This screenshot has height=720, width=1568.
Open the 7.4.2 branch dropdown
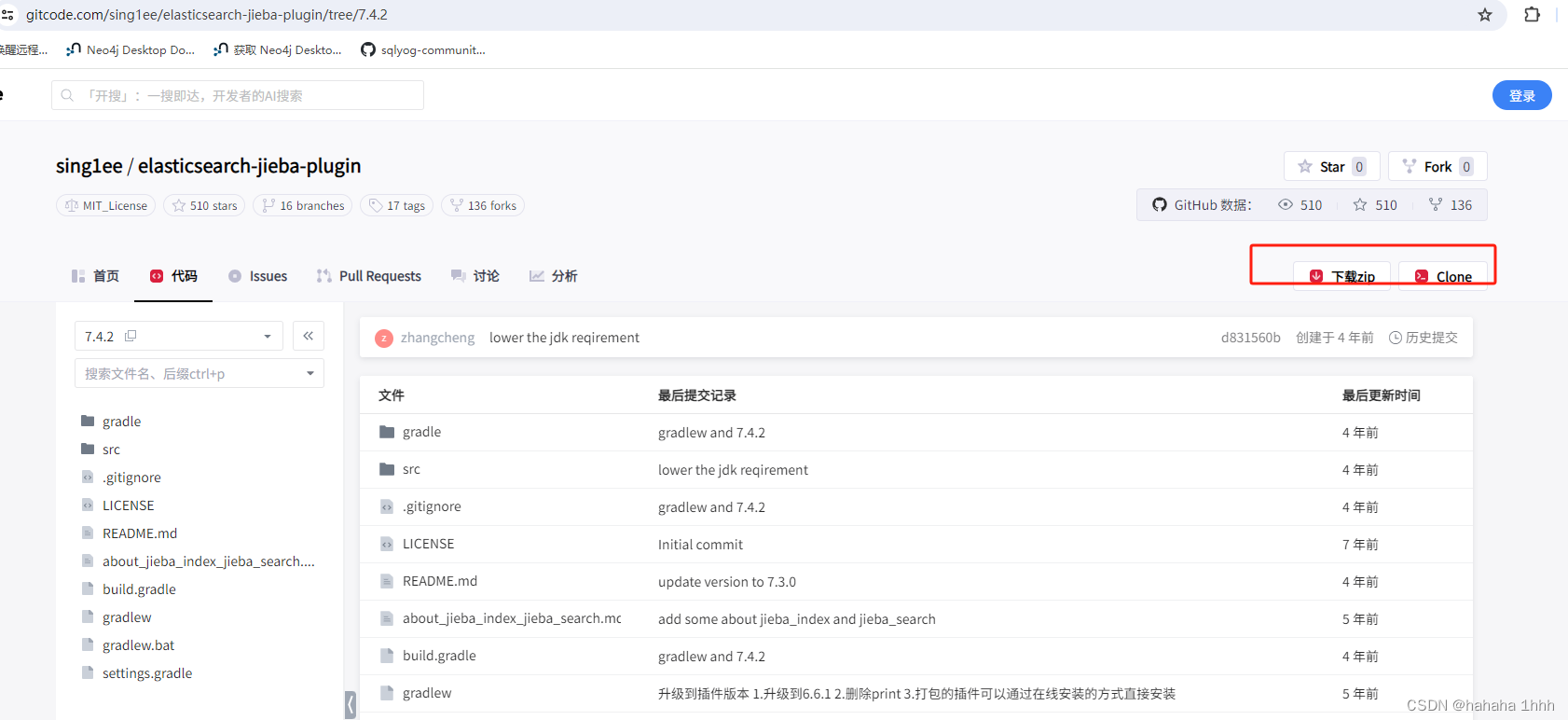point(179,336)
